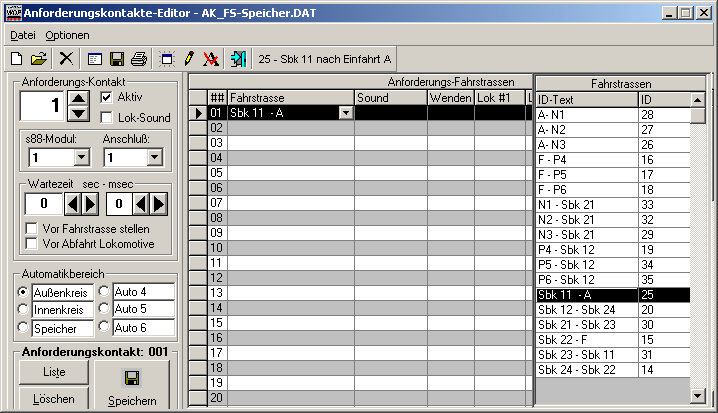Open the Optionen menu
The height and width of the screenshot is (413, 718).
67,35
